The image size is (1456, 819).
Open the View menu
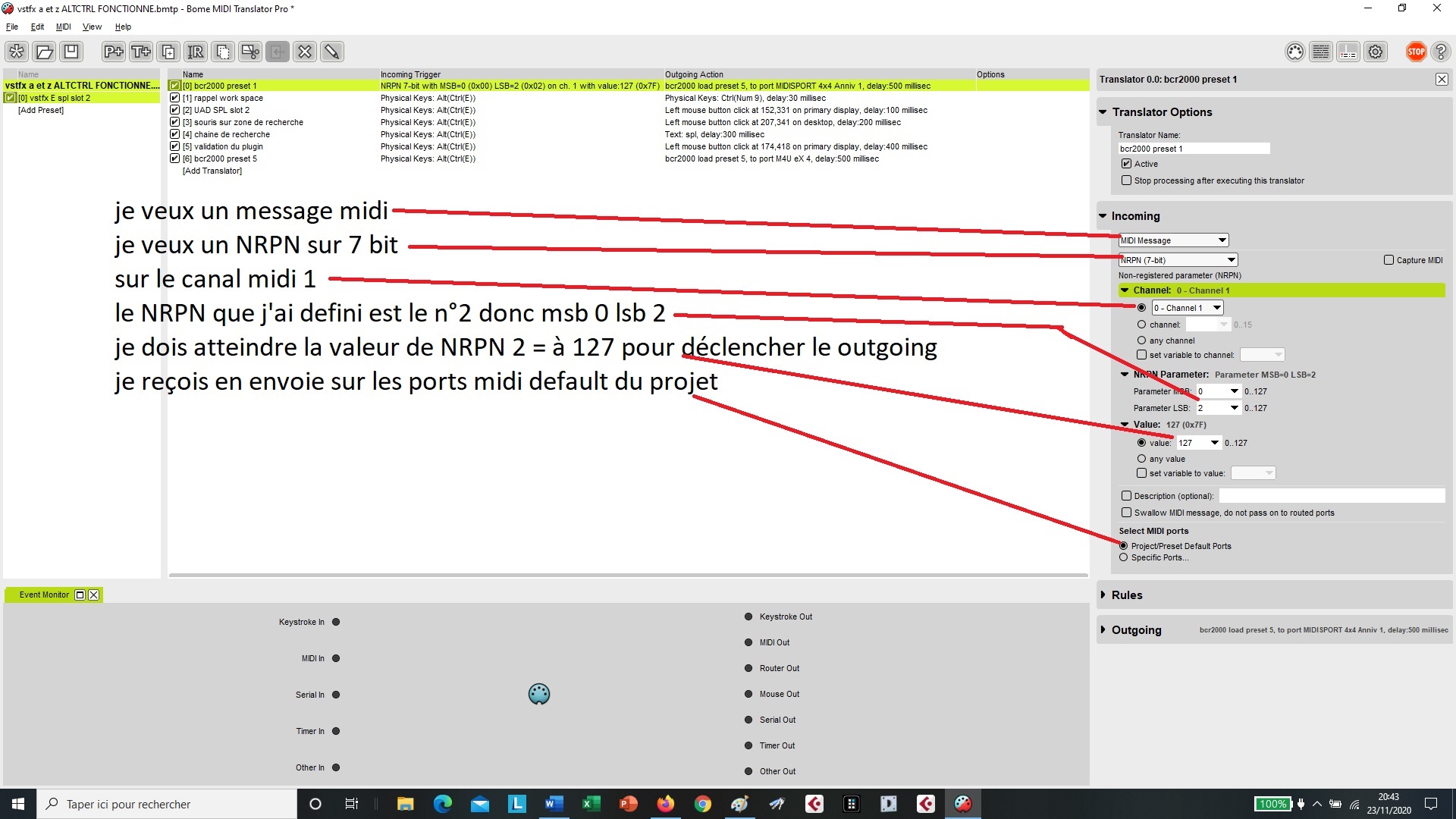tap(92, 27)
